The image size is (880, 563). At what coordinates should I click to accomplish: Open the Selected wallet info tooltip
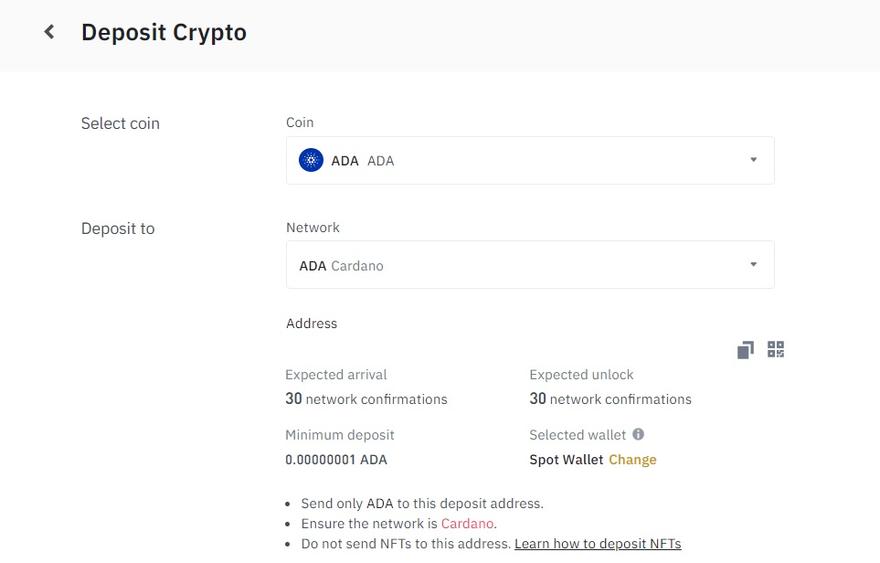click(638, 434)
